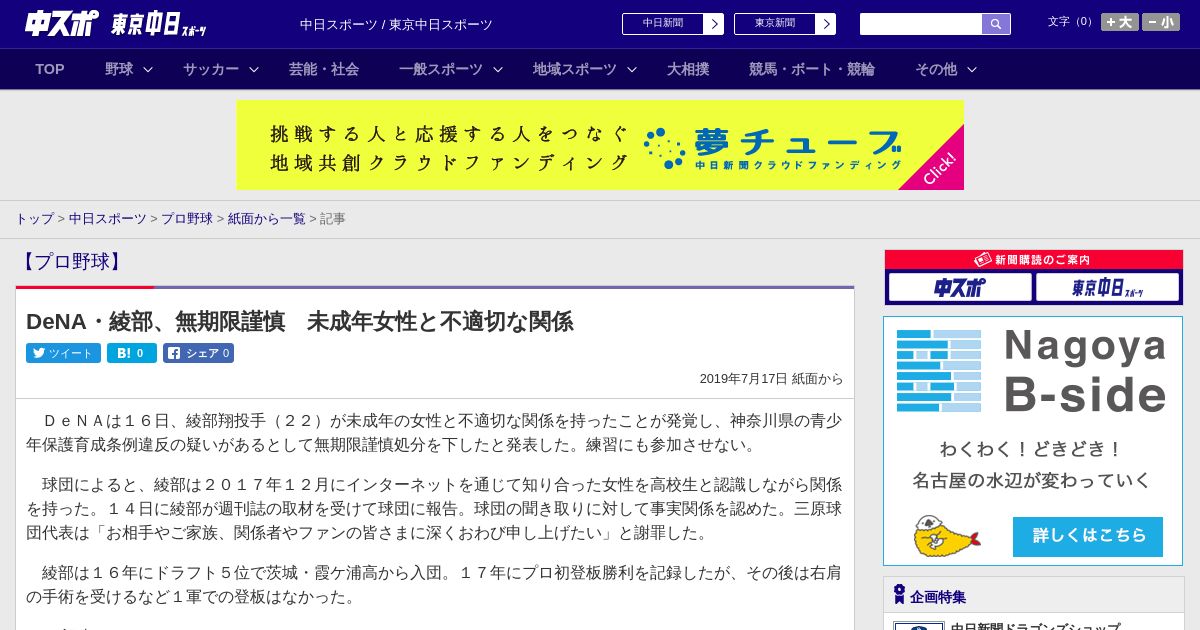Open the 一般スポーツ menu
Viewport: 1200px width, 630px height.
click(x=441, y=69)
